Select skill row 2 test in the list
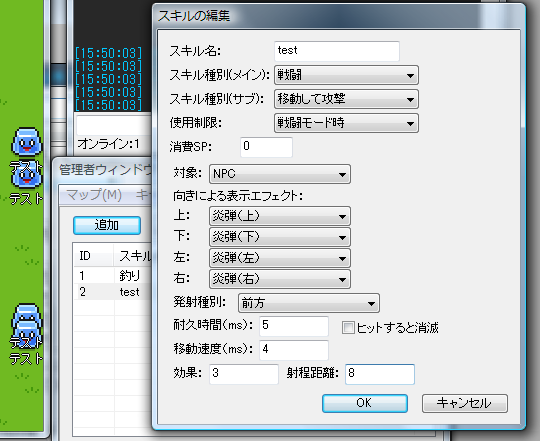 click(113, 292)
